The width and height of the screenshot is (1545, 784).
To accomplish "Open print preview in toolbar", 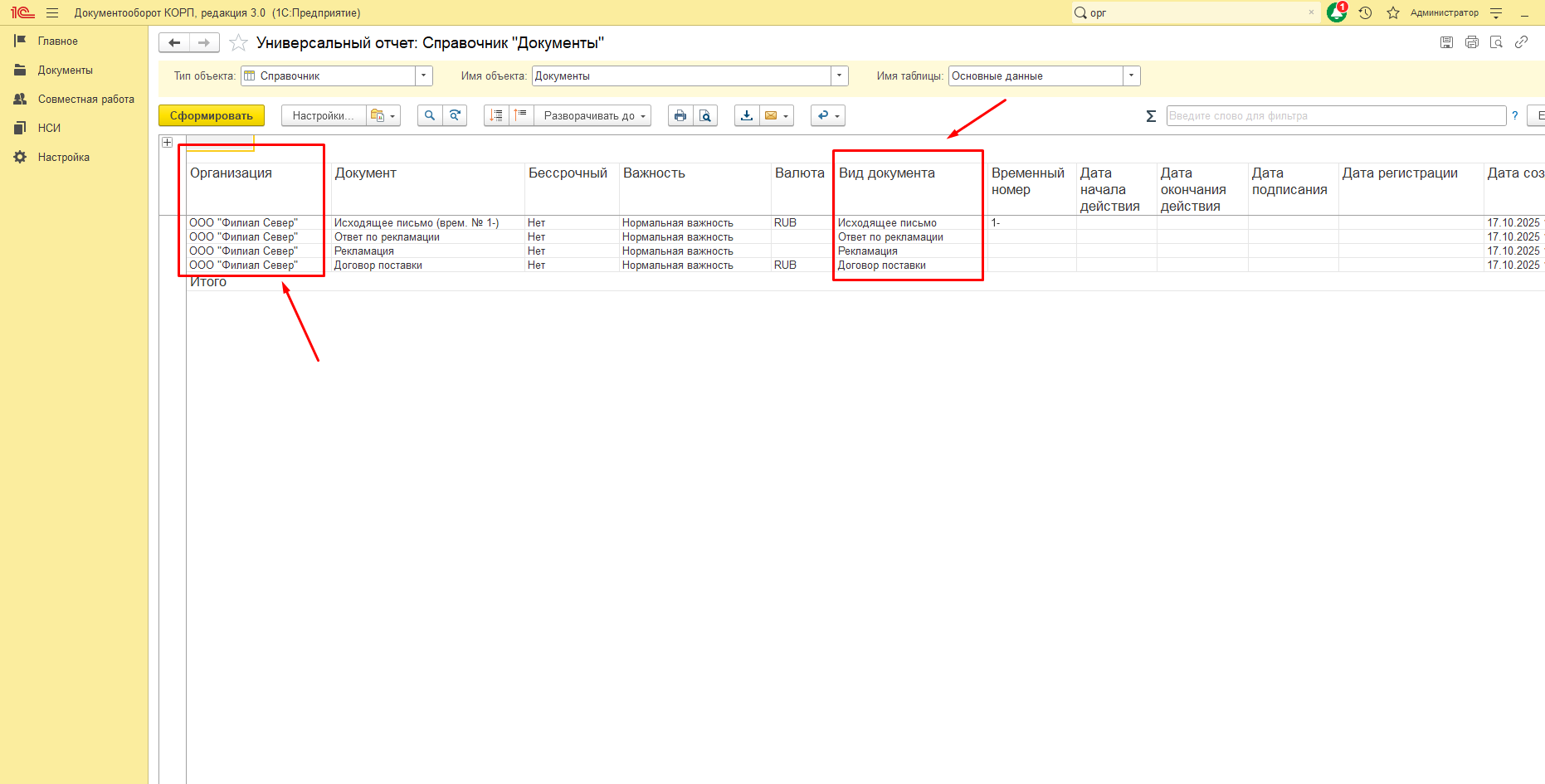I will 705,115.
